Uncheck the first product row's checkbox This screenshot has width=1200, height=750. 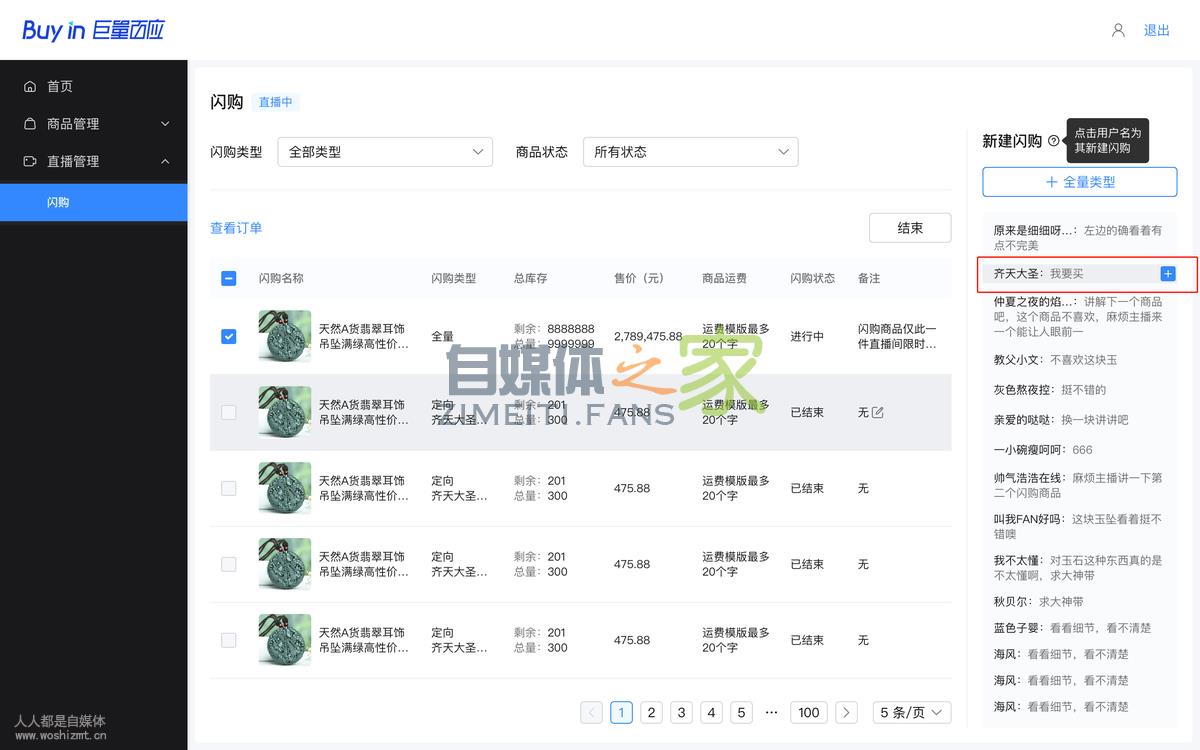[228, 336]
